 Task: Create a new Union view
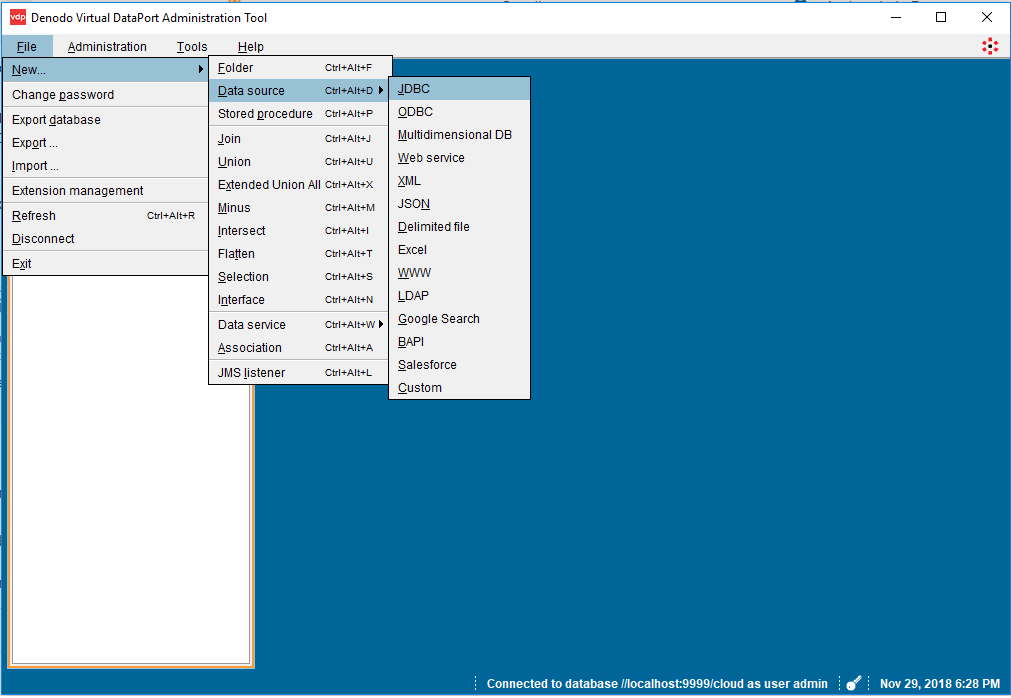coord(300,162)
